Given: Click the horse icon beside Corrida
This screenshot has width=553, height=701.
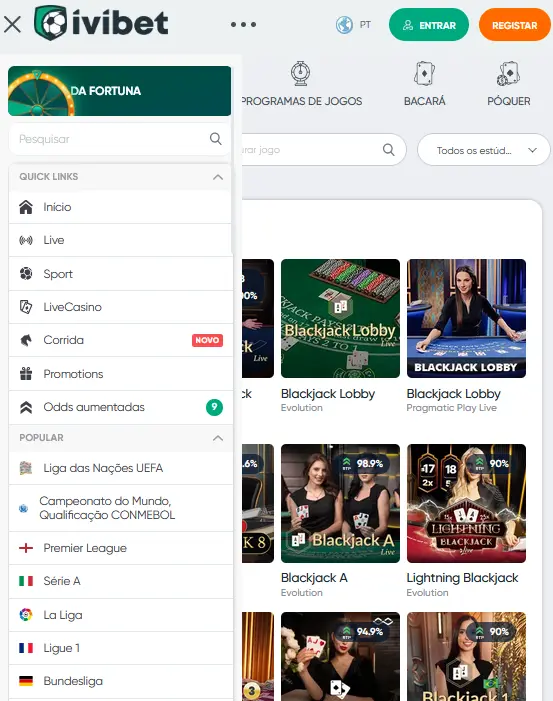Looking at the screenshot, I should [x=26, y=340].
